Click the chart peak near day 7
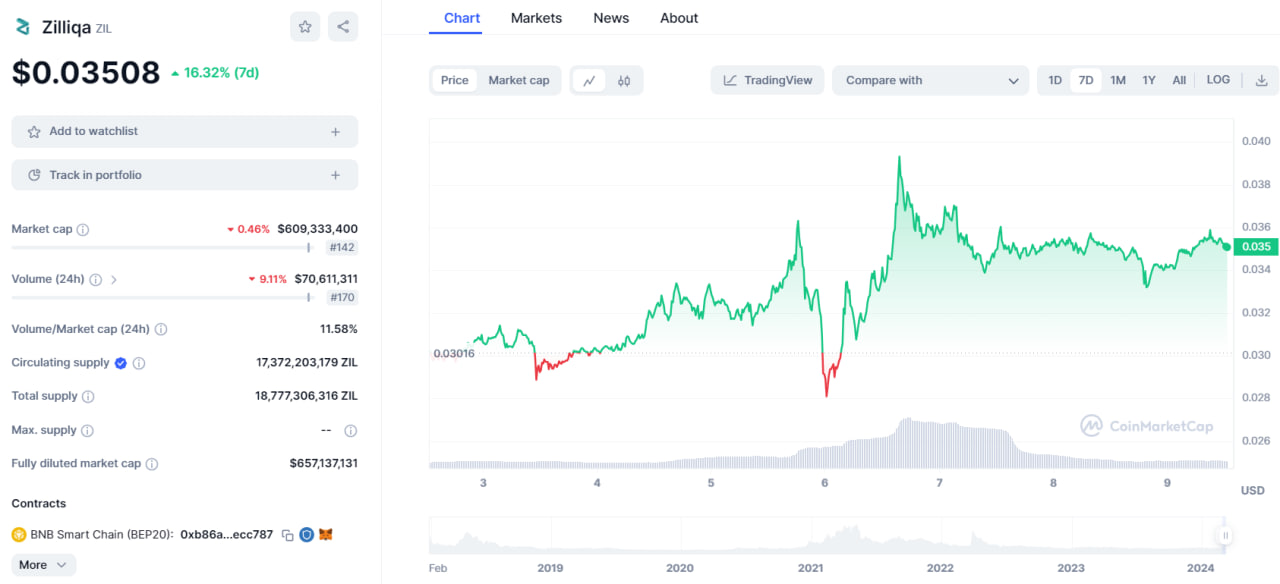The height and width of the screenshot is (584, 1280). (900, 157)
